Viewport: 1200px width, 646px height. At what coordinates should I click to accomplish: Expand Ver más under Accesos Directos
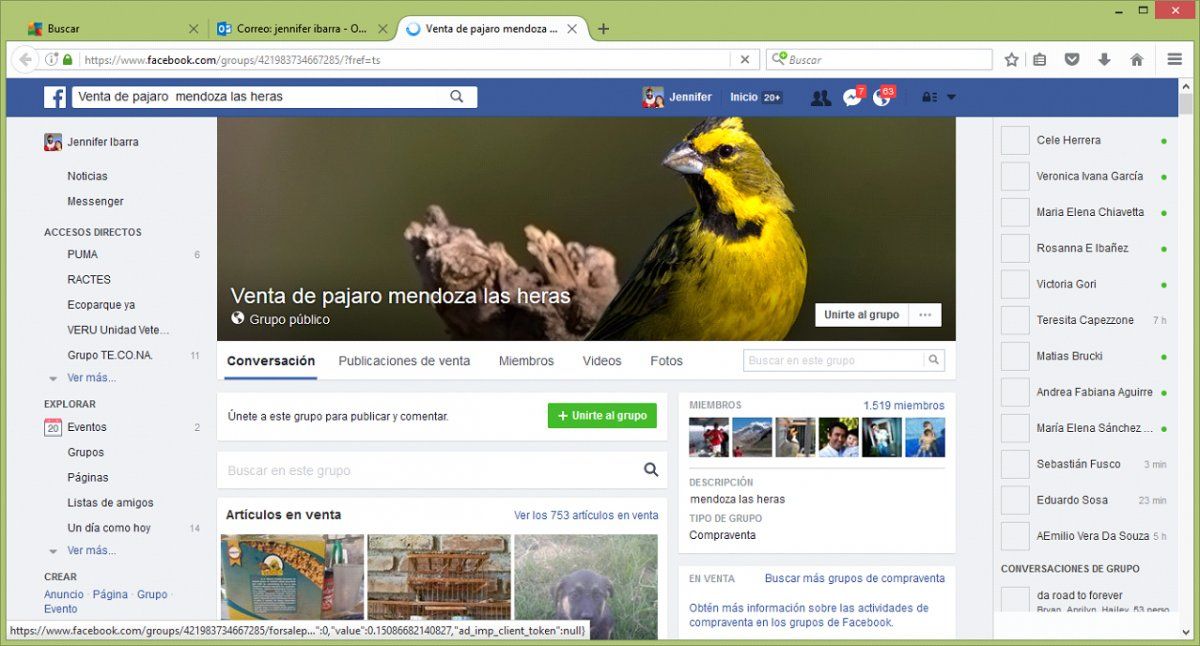(x=91, y=378)
